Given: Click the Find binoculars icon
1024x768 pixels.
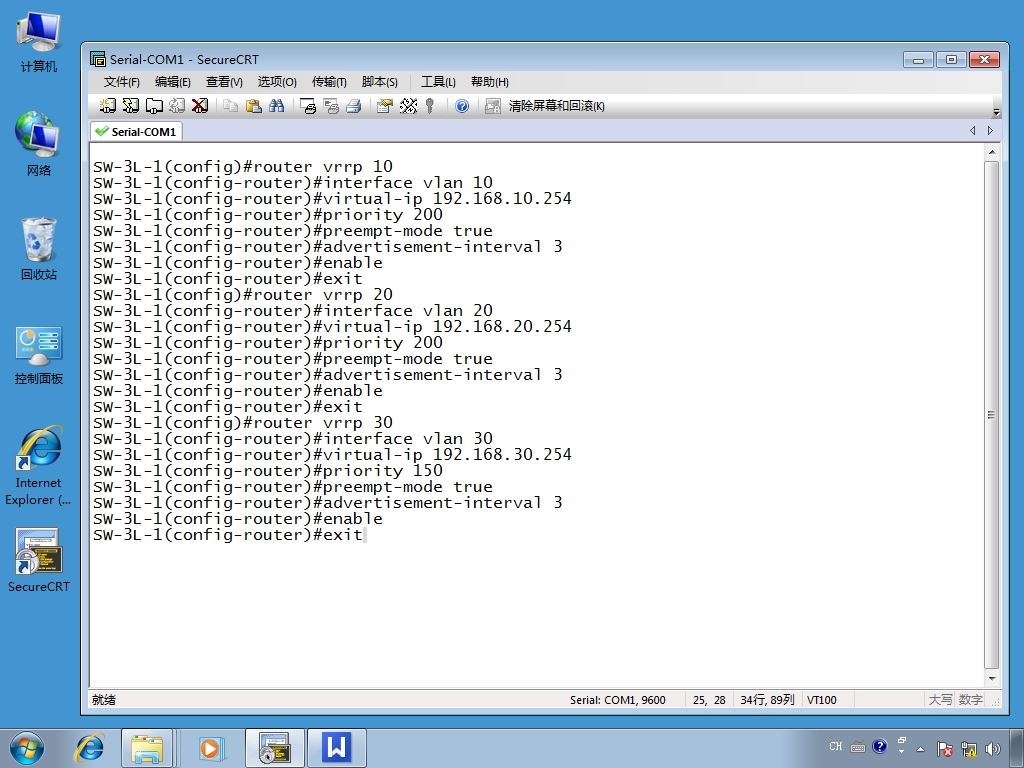Looking at the screenshot, I should (x=276, y=106).
